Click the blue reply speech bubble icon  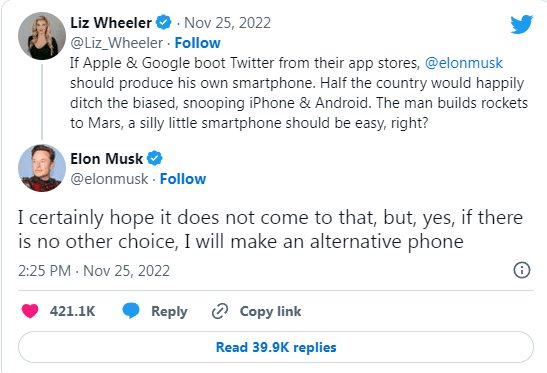point(131,311)
